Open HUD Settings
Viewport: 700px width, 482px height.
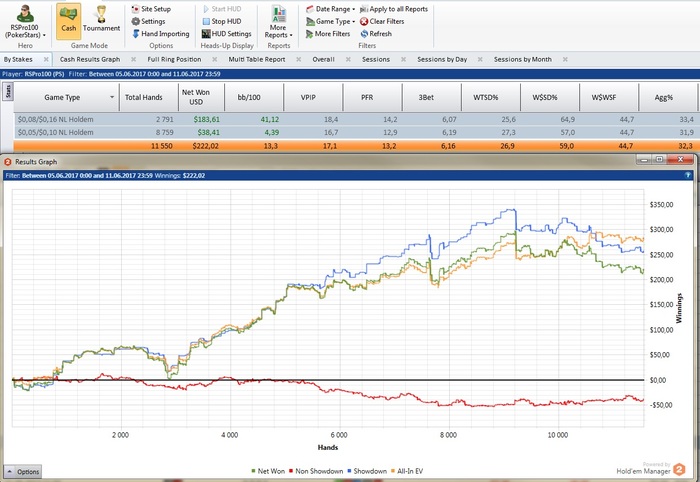(226, 34)
